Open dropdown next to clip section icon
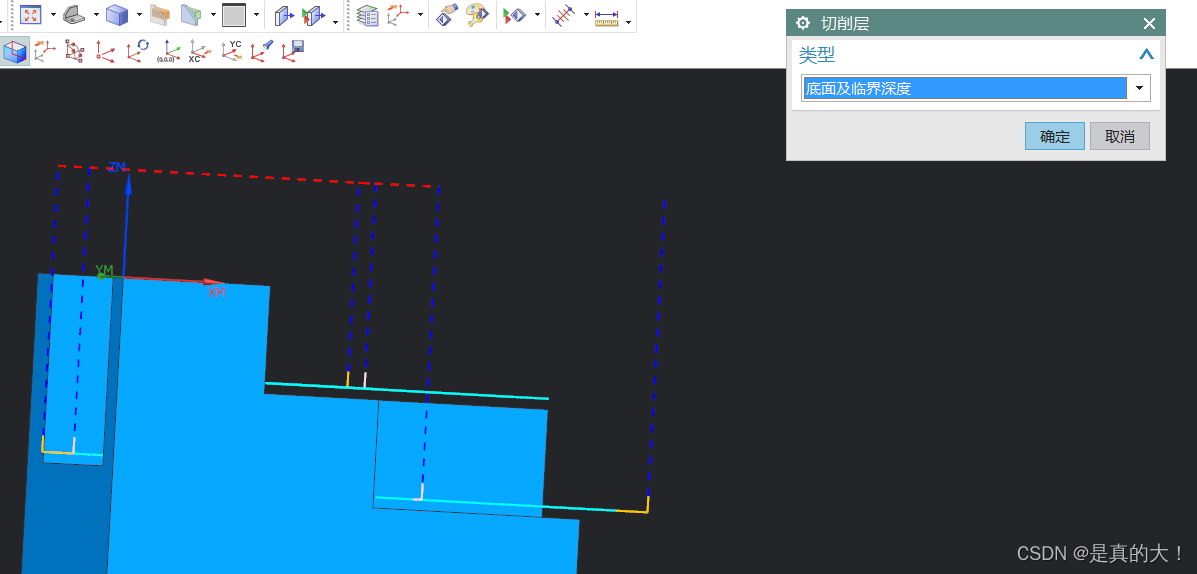This screenshot has width=1197, height=574. coord(213,15)
